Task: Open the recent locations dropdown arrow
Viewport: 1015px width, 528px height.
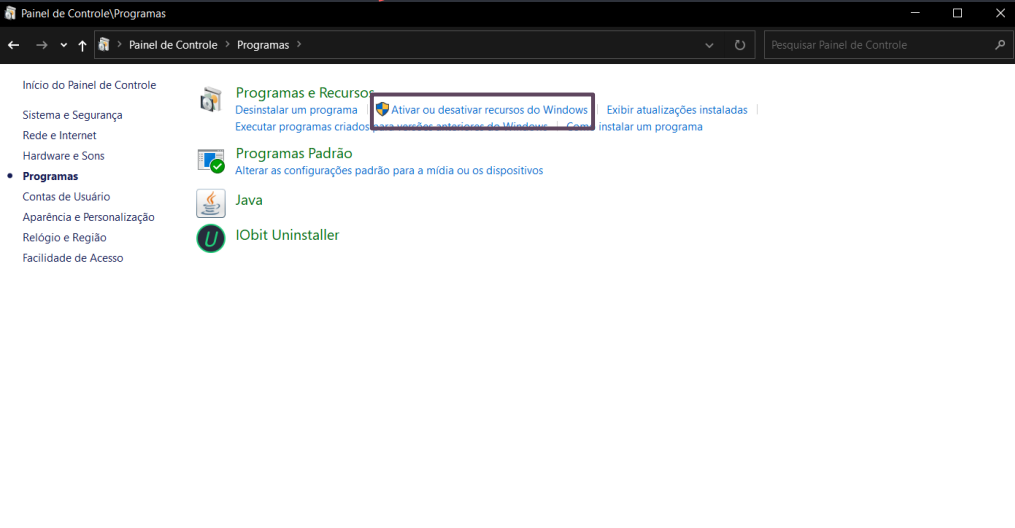Action: [x=63, y=45]
